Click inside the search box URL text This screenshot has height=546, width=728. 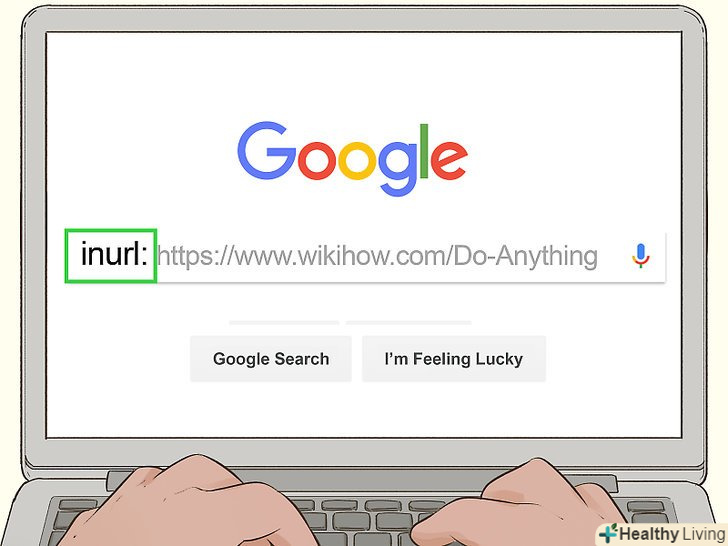click(x=377, y=256)
